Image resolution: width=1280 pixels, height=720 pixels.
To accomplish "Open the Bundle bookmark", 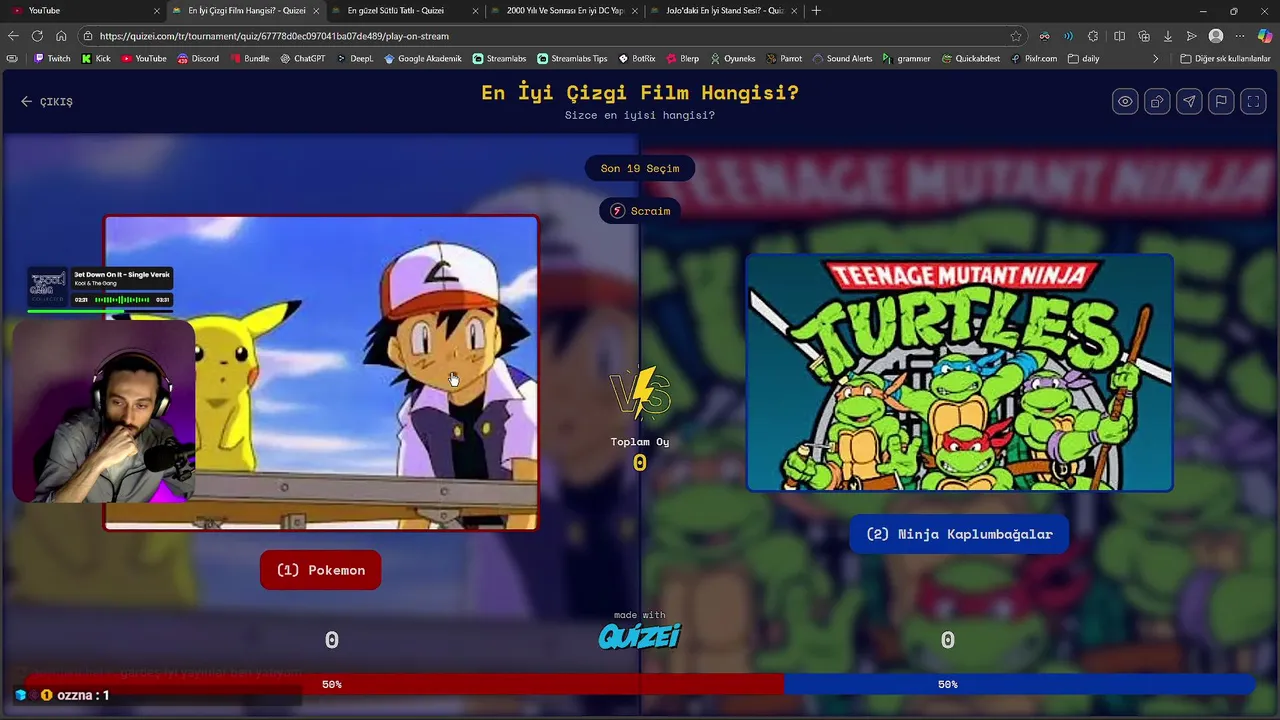I will (x=249, y=58).
